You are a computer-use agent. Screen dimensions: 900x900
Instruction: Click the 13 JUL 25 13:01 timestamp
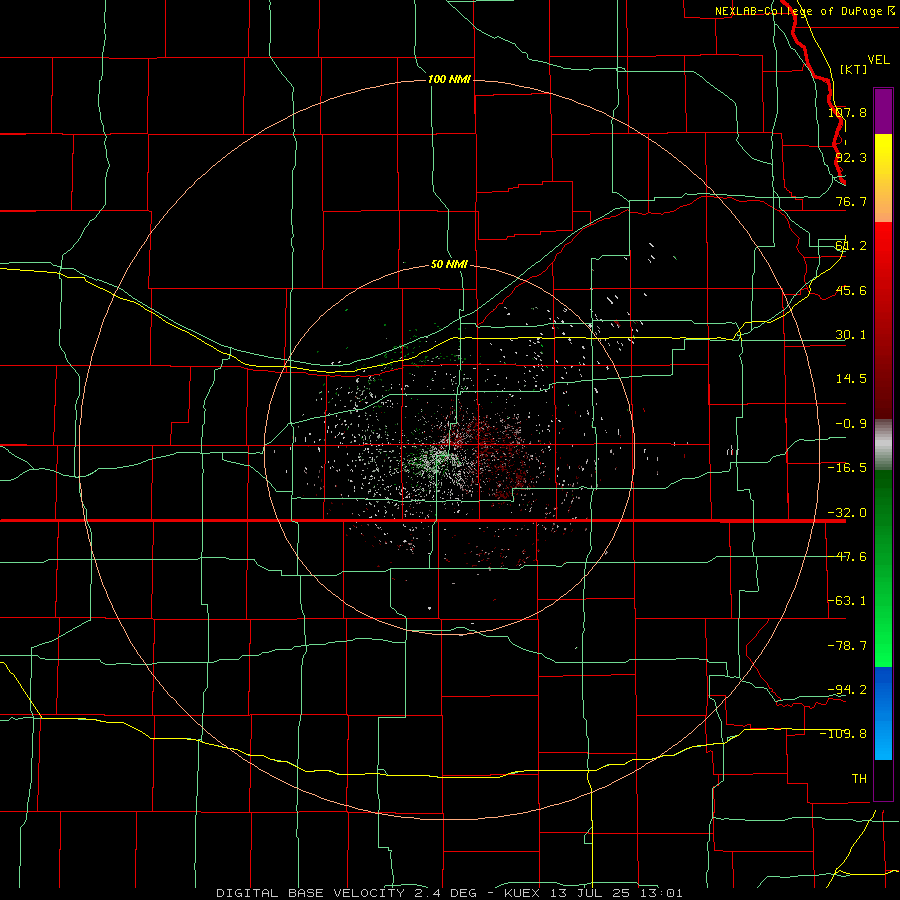click(616, 893)
